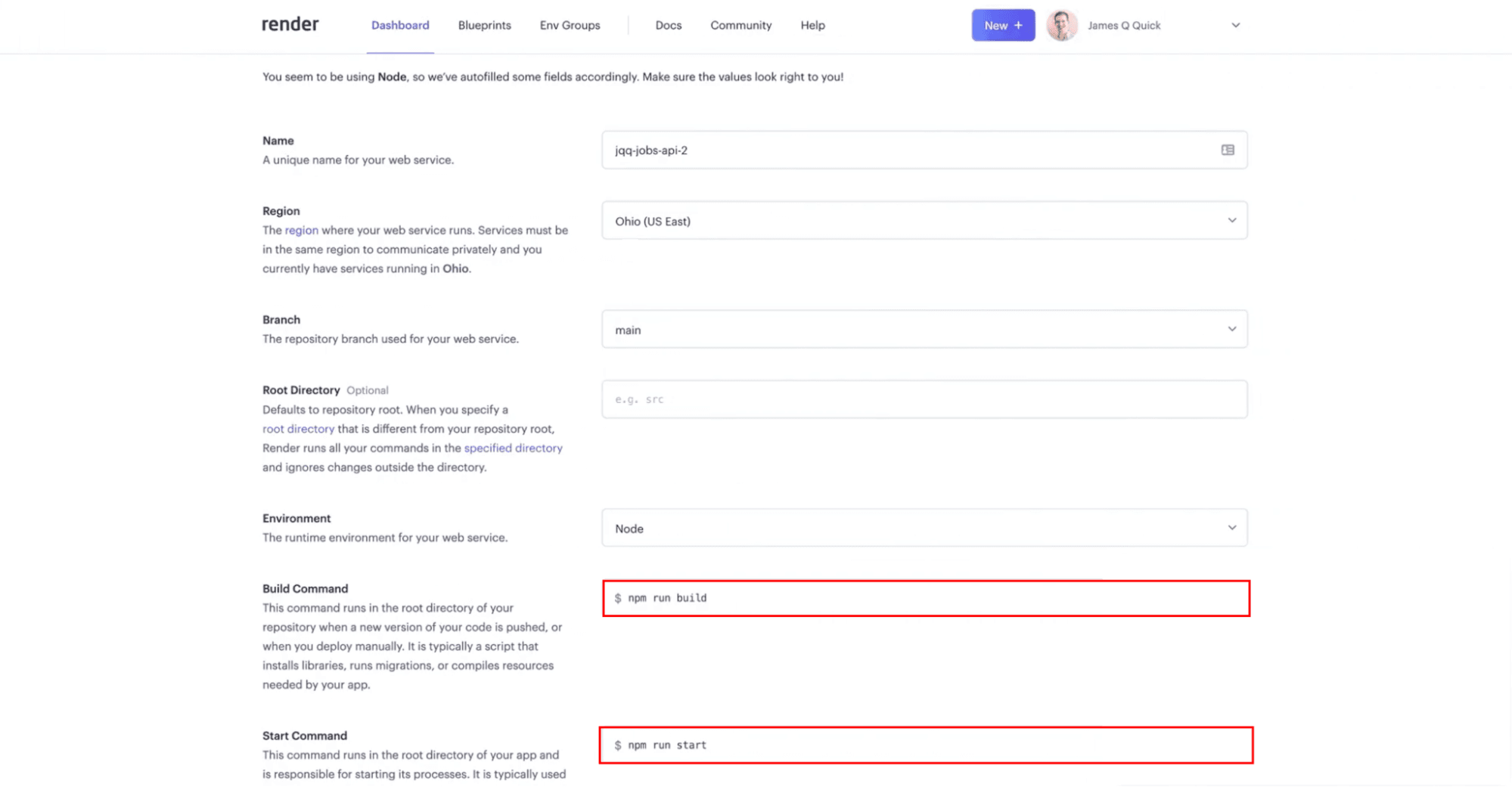Click the 'Start Command' label

(304, 736)
